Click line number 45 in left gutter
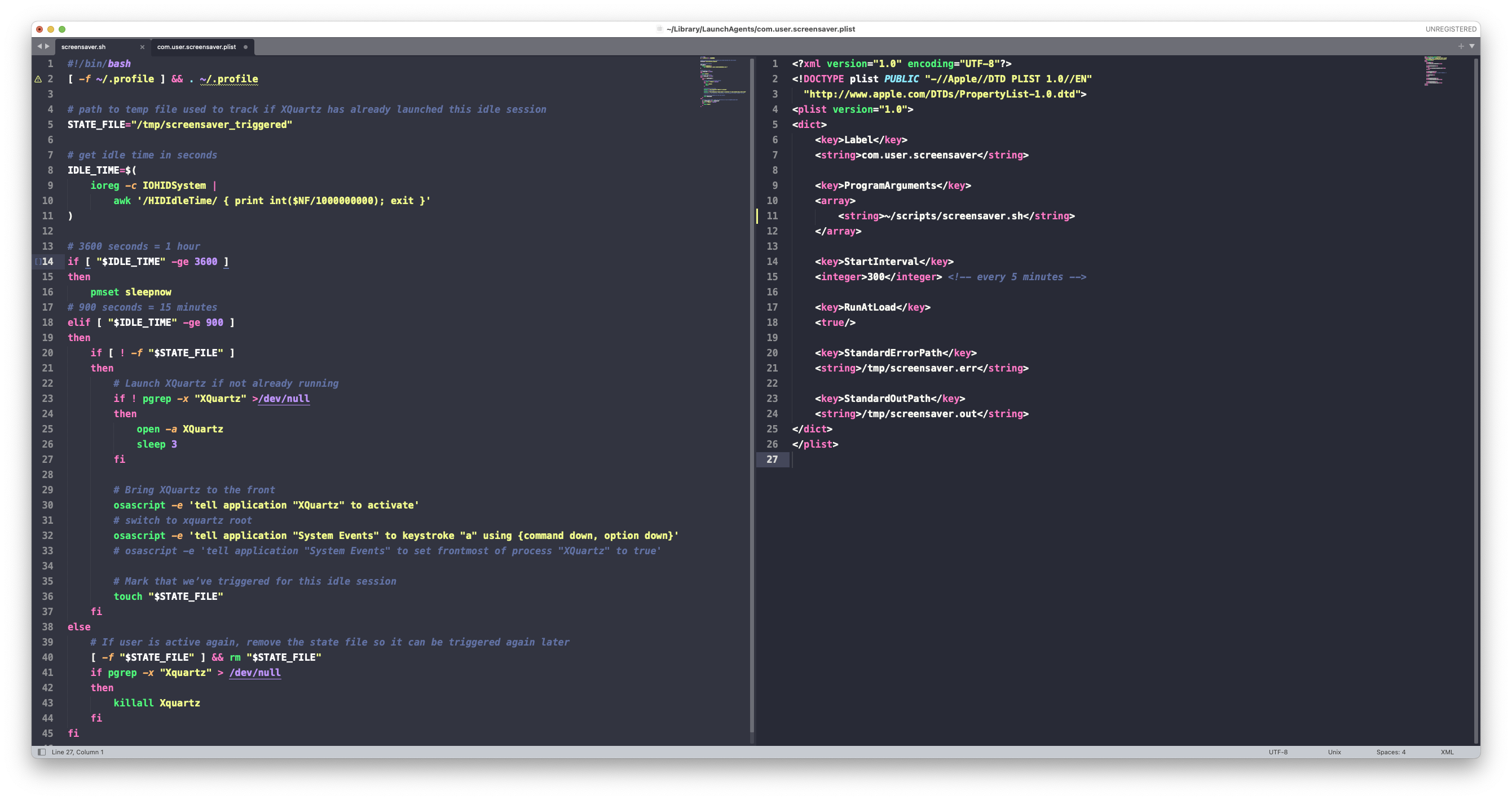1512x800 pixels. coord(47,733)
